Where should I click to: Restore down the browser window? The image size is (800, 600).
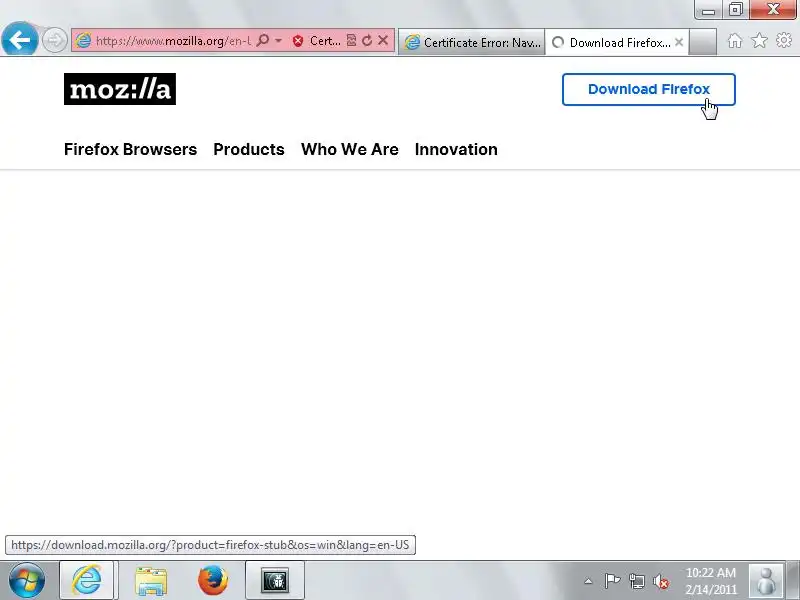click(735, 10)
